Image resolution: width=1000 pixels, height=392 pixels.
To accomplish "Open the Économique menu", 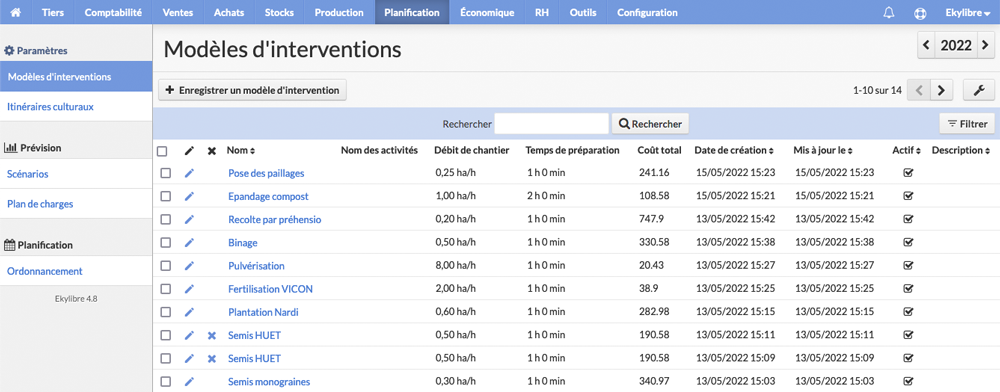I will click(487, 12).
